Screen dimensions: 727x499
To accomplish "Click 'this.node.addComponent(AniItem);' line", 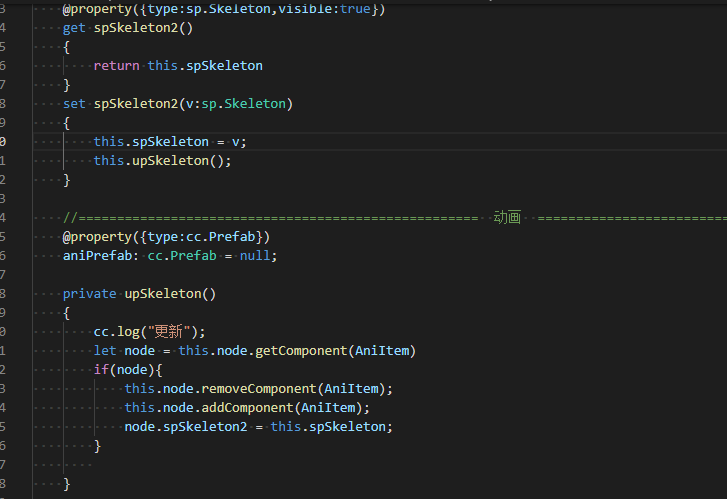I will [x=247, y=408].
